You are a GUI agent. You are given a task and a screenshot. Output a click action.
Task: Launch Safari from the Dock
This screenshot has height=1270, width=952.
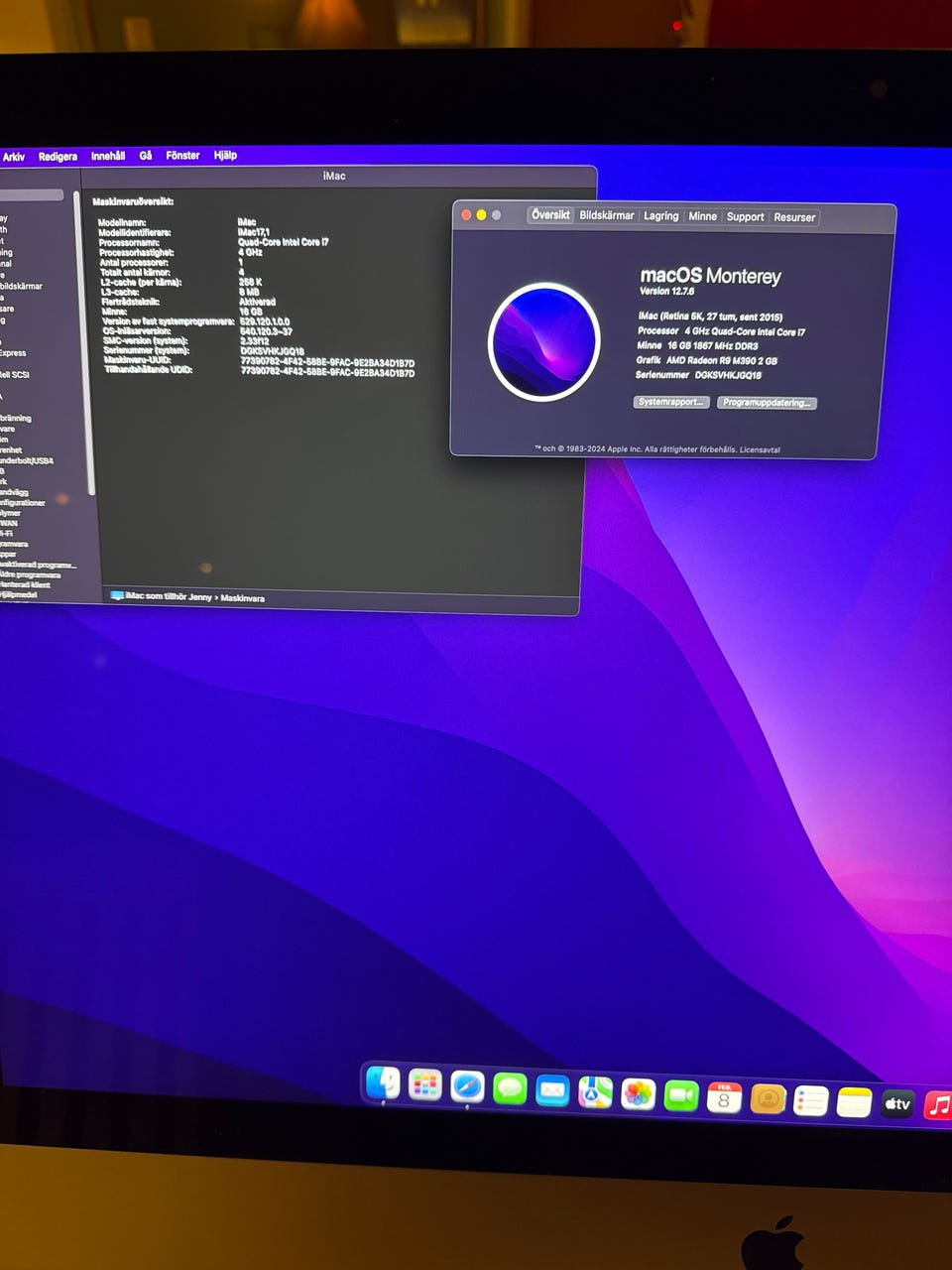(x=467, y=1087)
